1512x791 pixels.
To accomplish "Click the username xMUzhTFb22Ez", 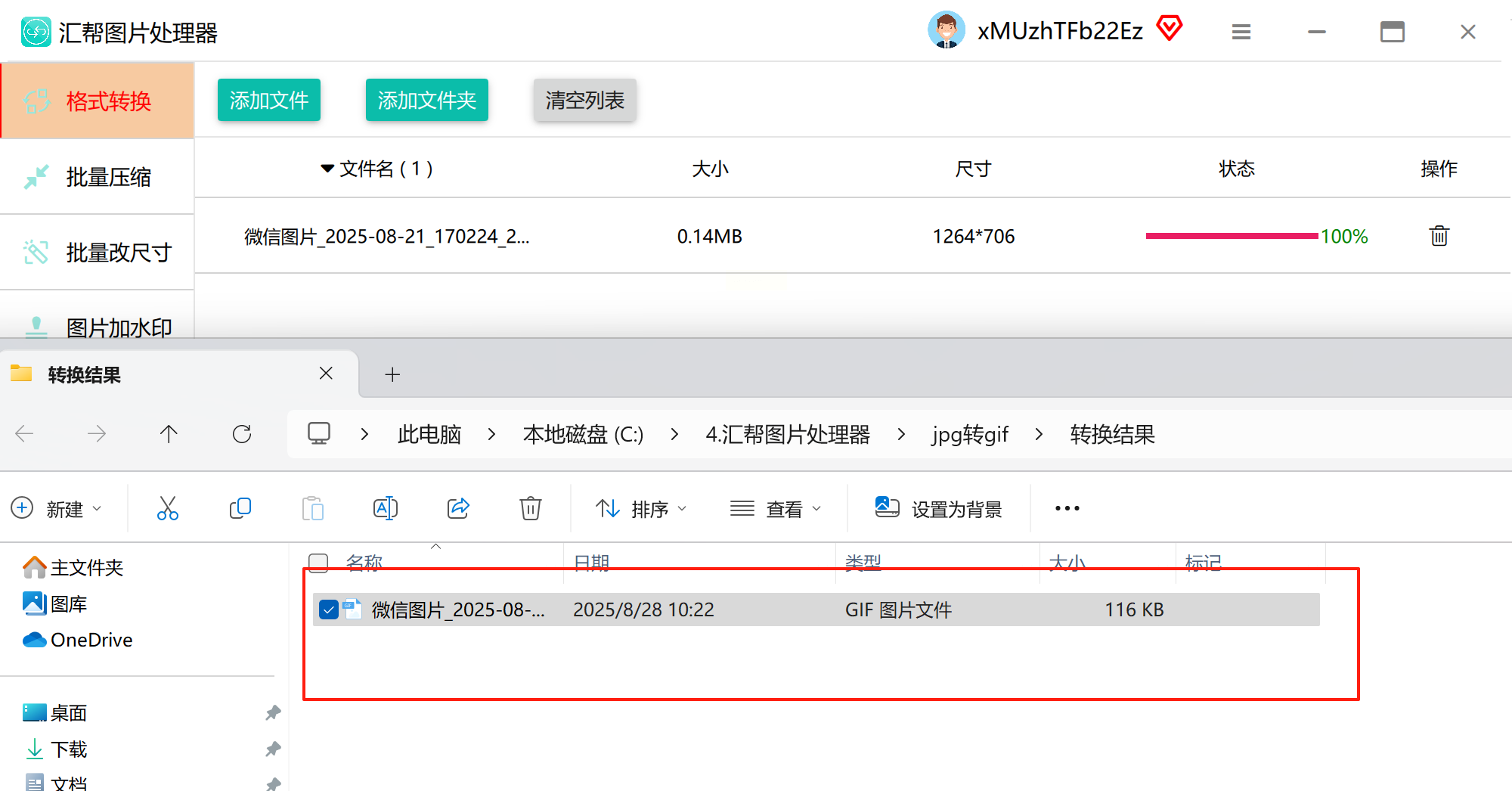I will 1060,31.
